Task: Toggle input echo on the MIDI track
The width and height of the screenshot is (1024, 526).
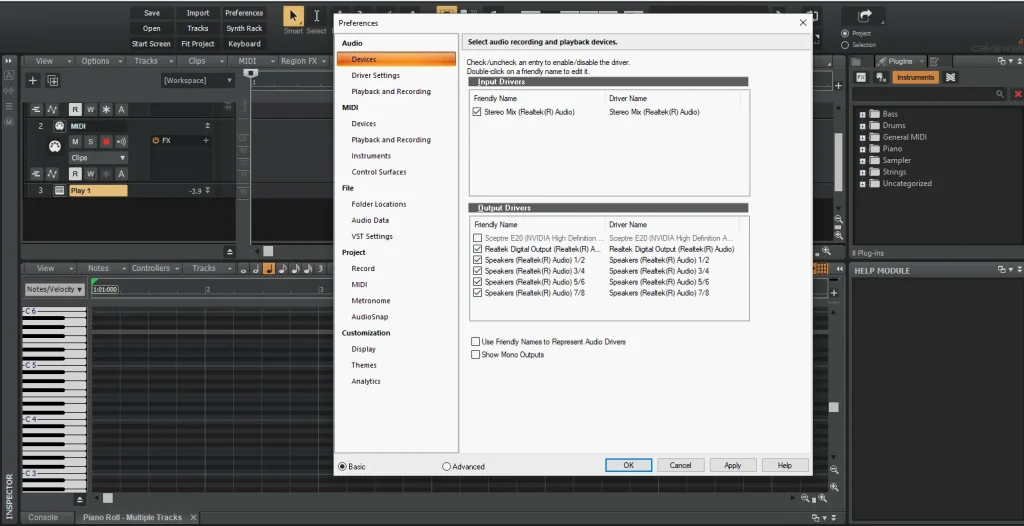Action: [121, 142]
